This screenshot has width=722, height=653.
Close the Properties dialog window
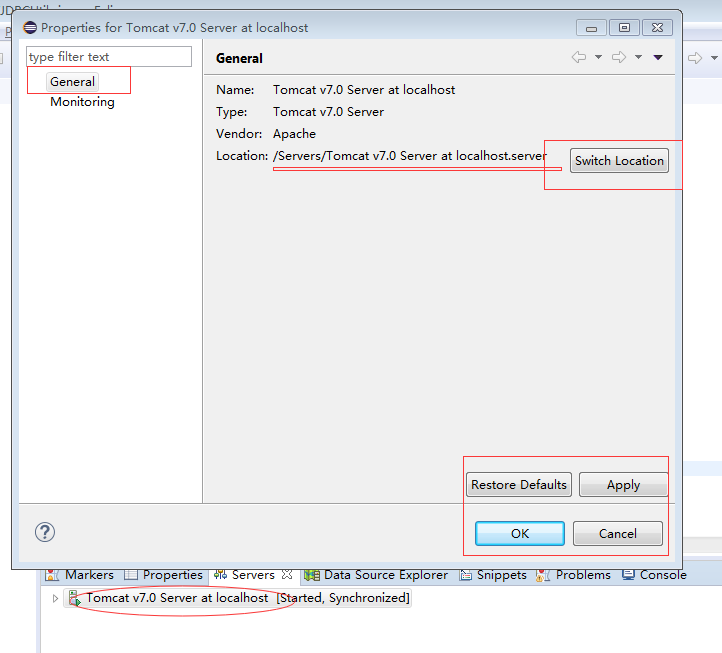coord(657,28)
